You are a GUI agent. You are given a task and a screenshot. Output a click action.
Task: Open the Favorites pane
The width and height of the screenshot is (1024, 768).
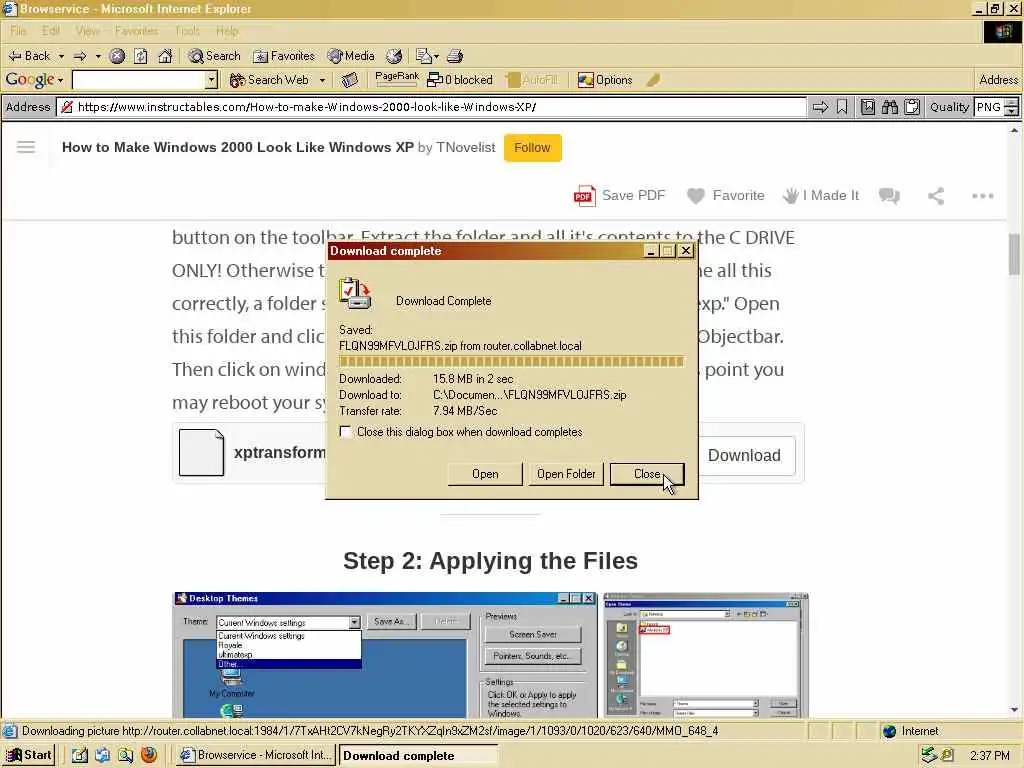[x=284, y=56]
